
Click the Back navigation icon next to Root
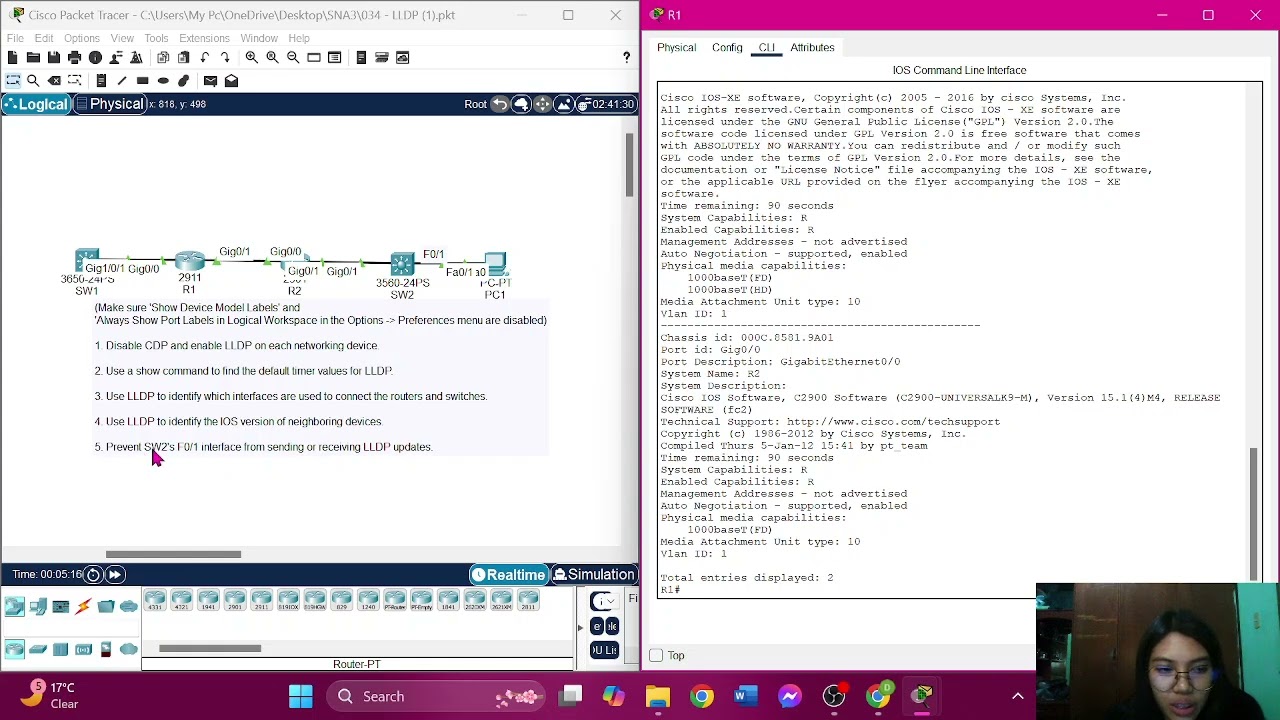point(499,104)
